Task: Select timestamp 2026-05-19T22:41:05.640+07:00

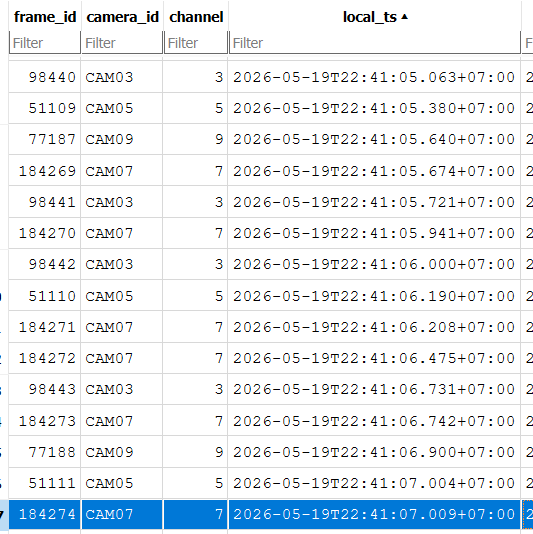Action: click(374, 140)
